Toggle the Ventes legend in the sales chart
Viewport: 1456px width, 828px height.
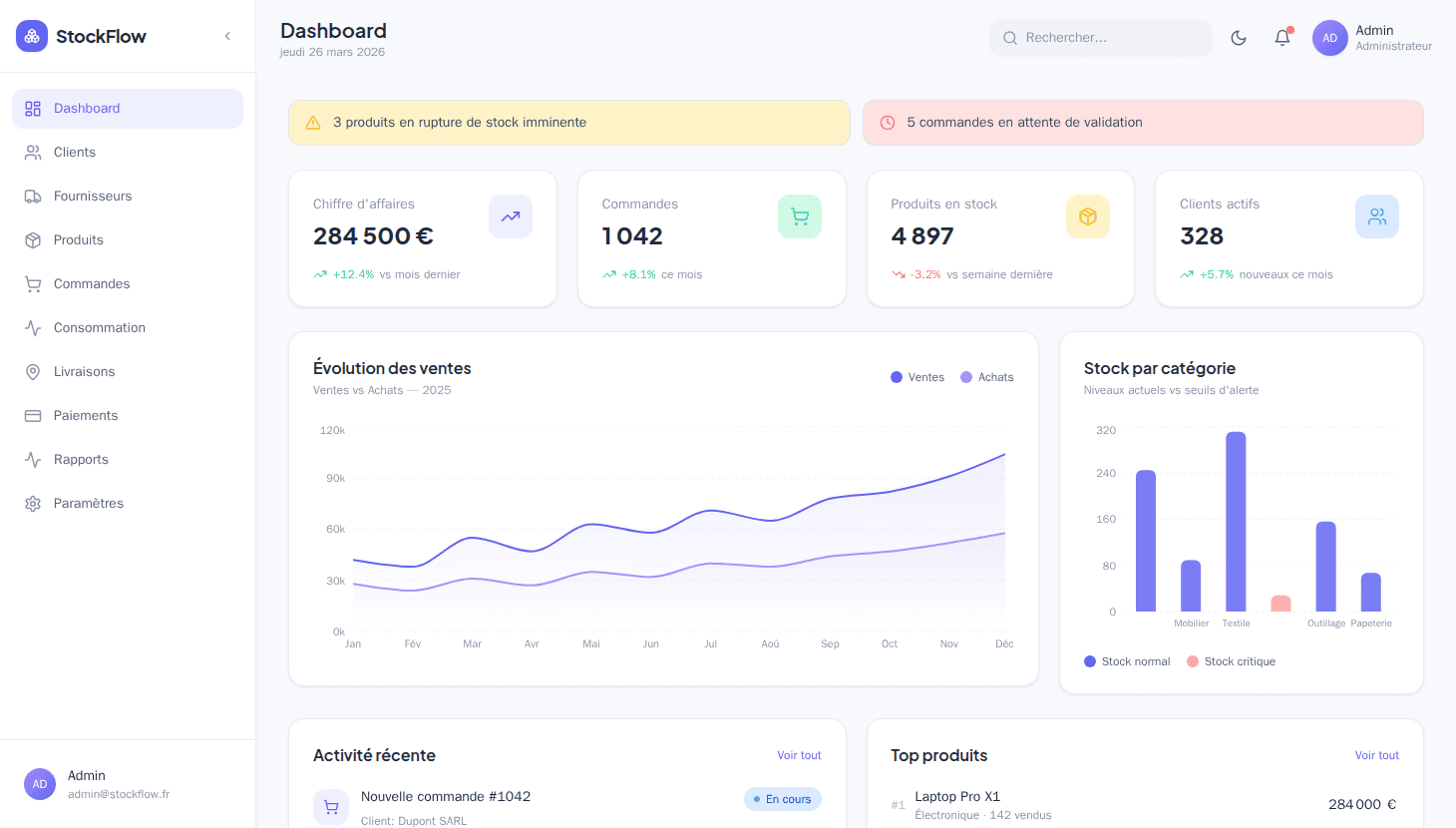(x=916, y=377)
